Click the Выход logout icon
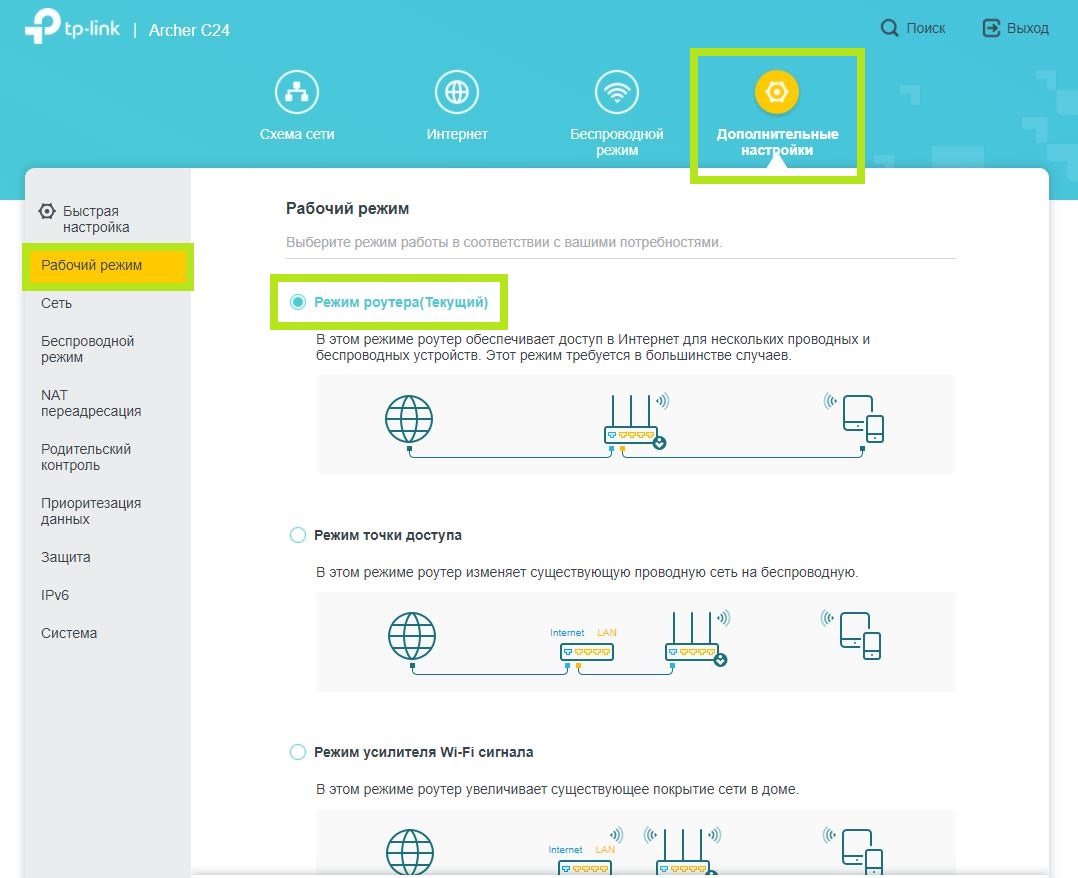The image size is (1078, 878). [991, 28]
